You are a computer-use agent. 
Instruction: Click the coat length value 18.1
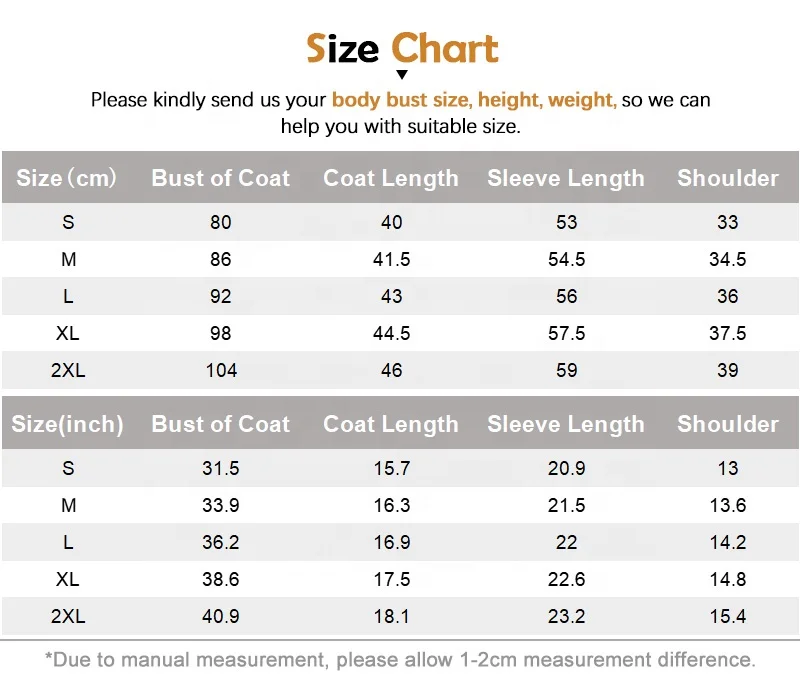tap(391, 616)
